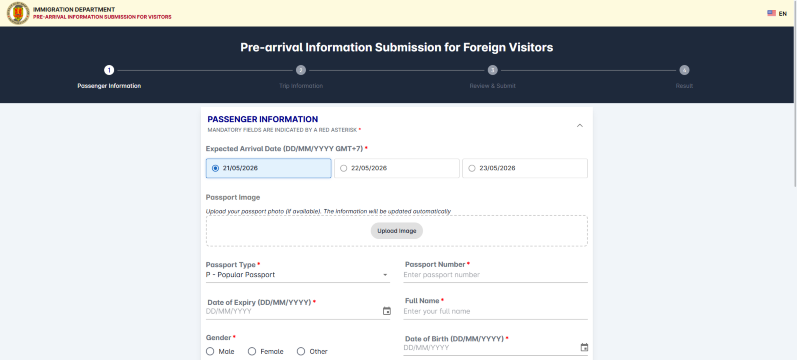
Task: Click the Upload Image button
Action: coord(396,231)
